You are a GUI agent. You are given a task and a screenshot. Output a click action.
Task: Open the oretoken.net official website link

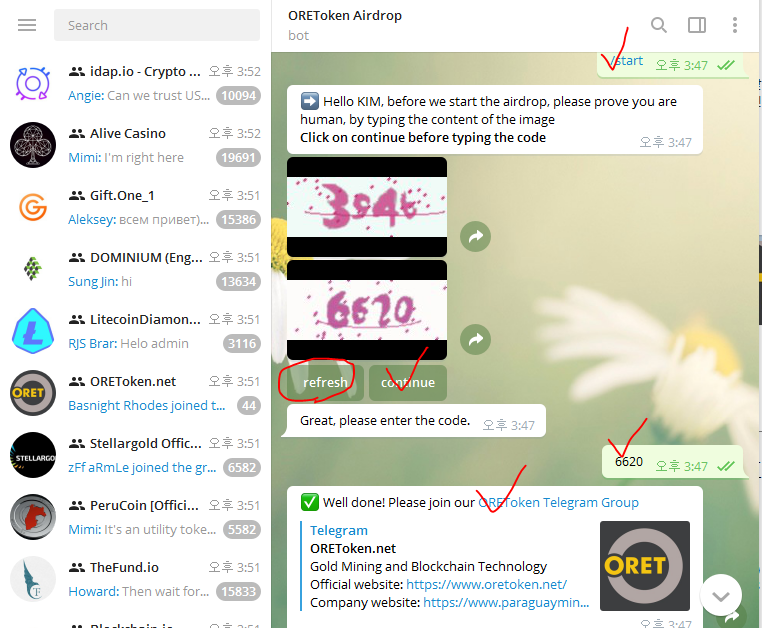pos(486,584)
